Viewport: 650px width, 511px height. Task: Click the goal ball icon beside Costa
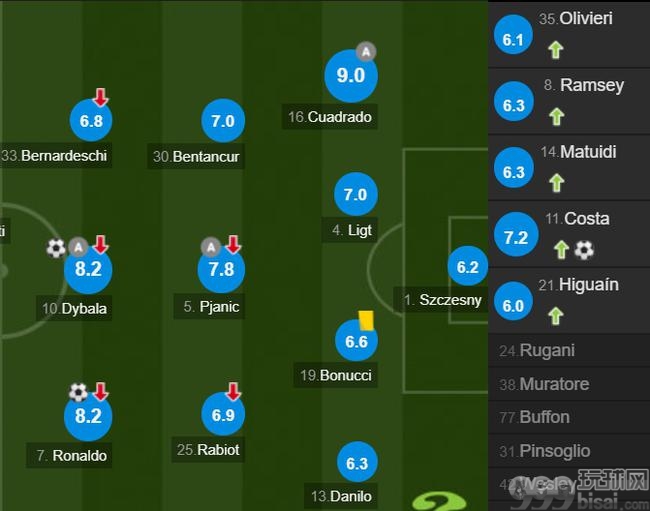(x=584, y=250)
